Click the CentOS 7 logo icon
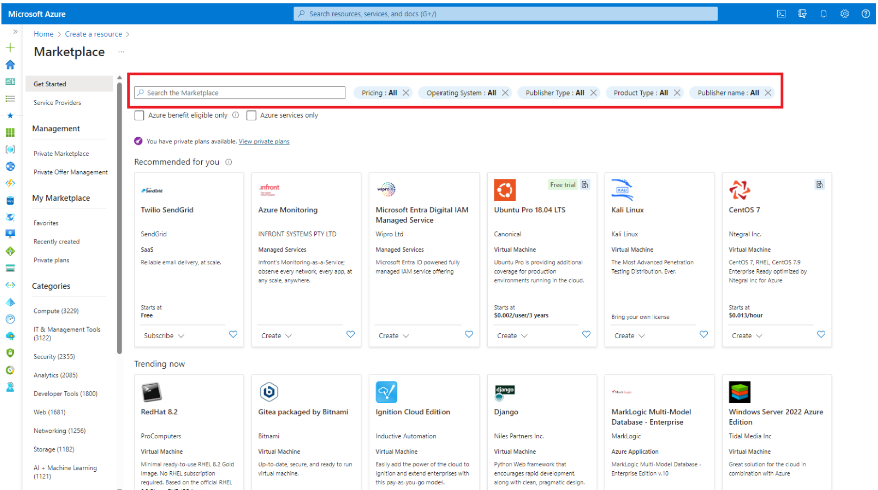 pyautogui.click(x=739, y=190)
